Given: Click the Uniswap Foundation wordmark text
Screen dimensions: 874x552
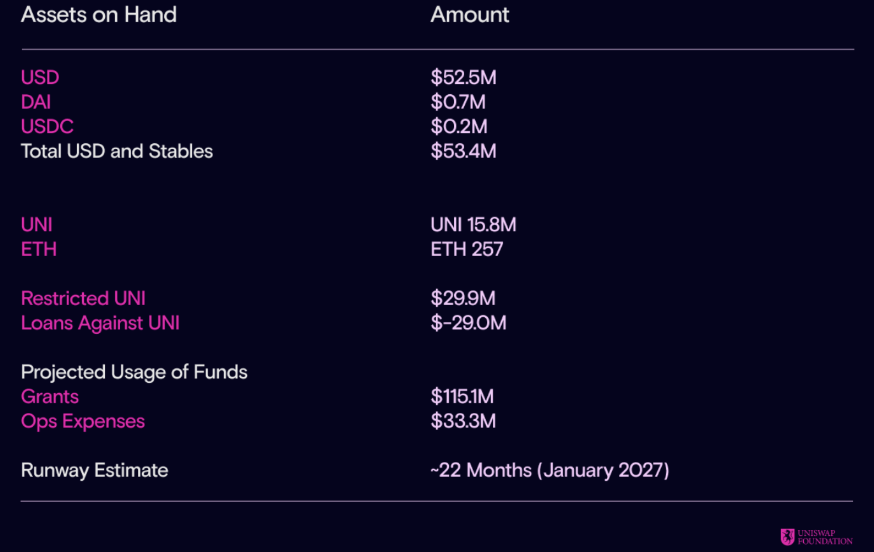Looking at the screenshot, I should [x=825, y=537].
